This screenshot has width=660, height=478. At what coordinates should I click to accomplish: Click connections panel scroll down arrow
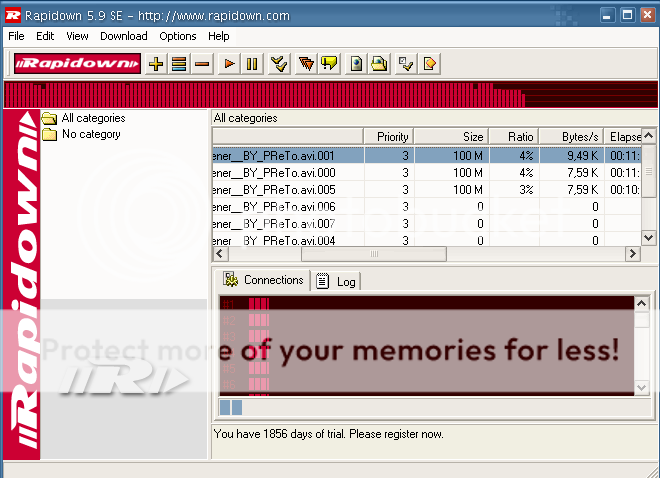tap(641, 388)
